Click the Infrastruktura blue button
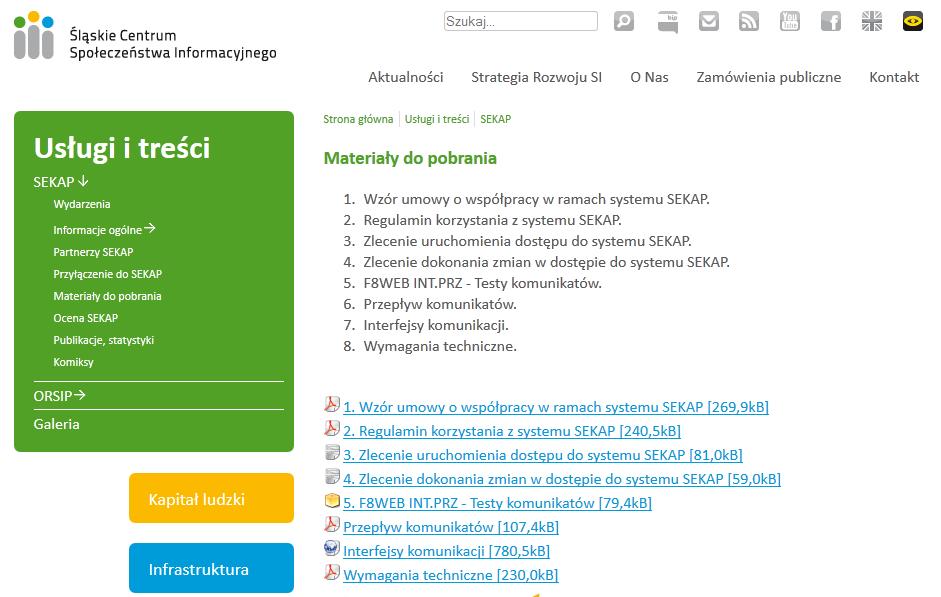 (211, 568)
